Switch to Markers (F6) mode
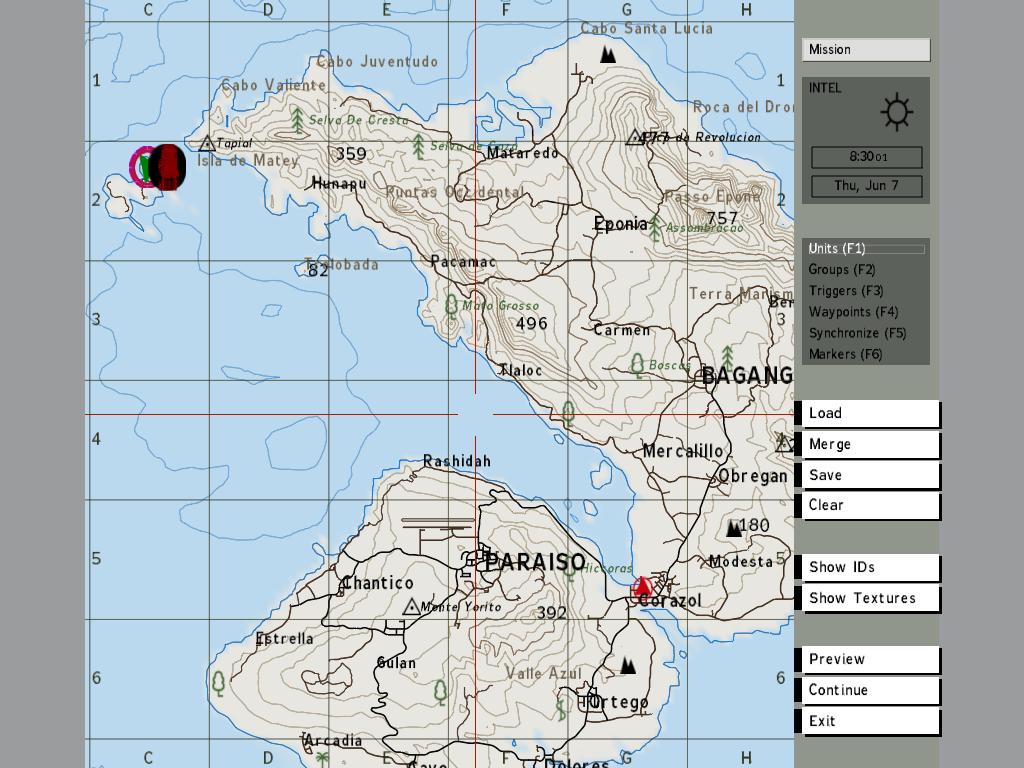Viewport: 1024px width, 768px height. (x=845, y=354)
